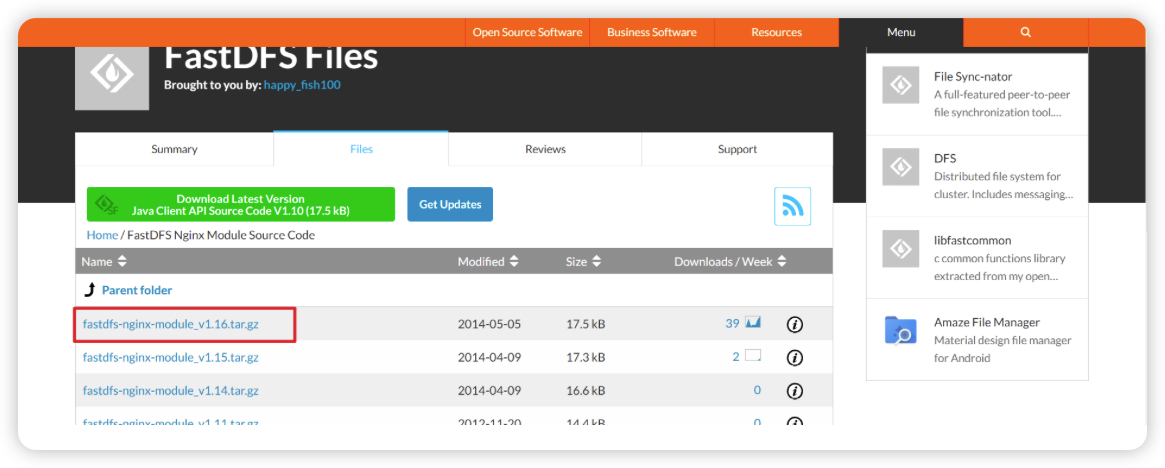The image size is (1165, 468).
Task: Open the File Sync-nator project icon
Action: 900,85
